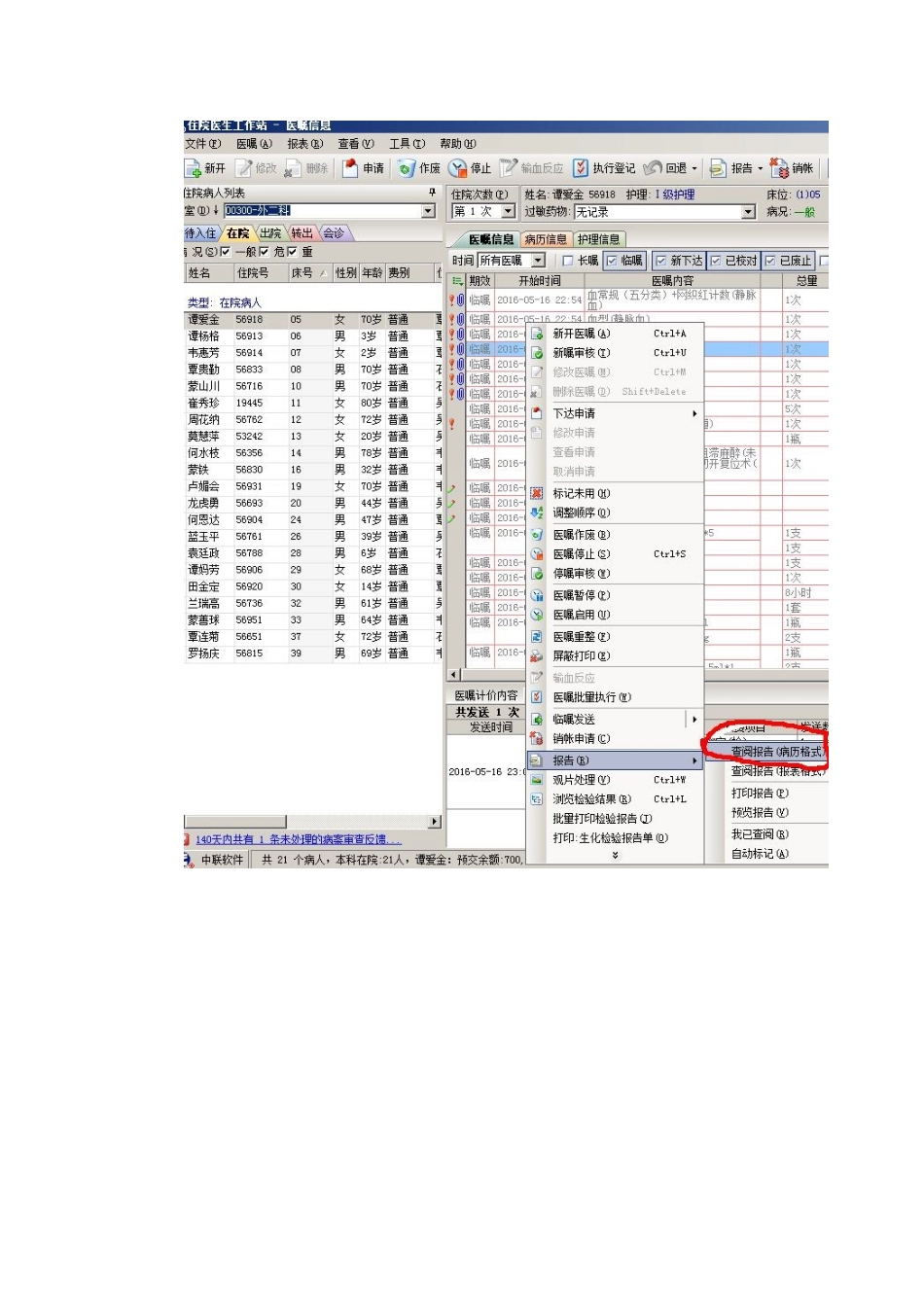Click the 新嘱审核 icon in context menu

click(537, 353)
